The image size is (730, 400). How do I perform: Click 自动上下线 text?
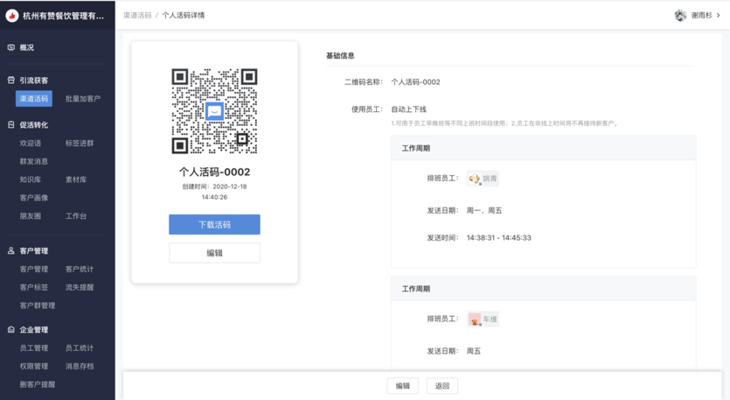[x=409, y=109]
